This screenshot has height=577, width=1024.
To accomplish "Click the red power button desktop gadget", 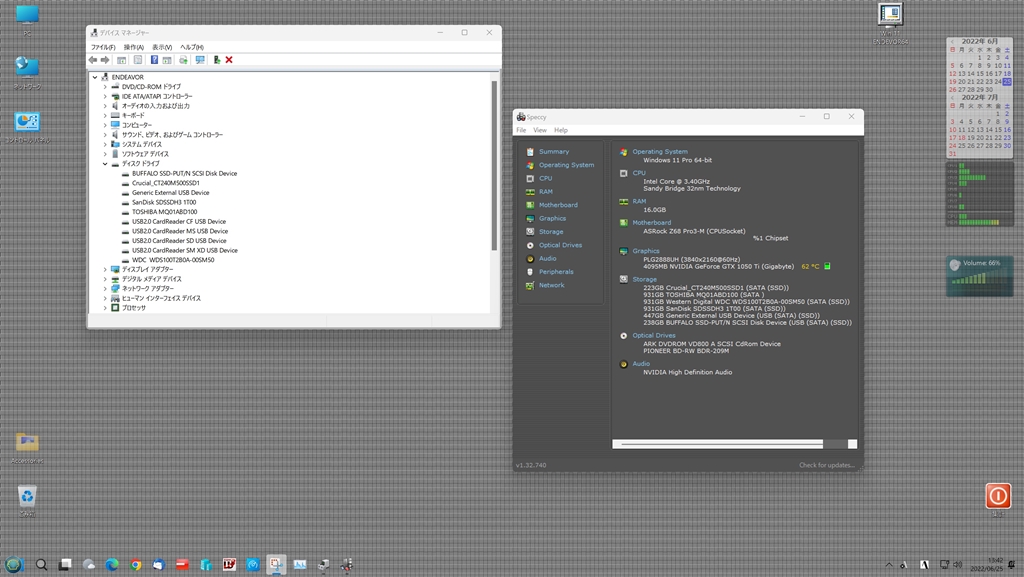I will click(x=997, y=495).
